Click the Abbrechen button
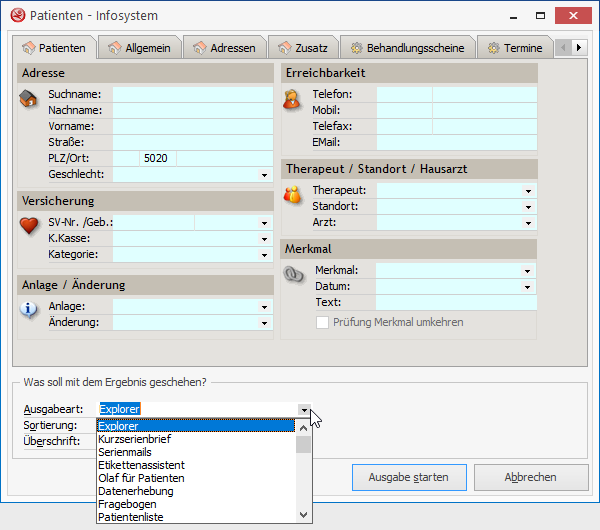This screenshot has width=600, height=530. tap(530, 477)
